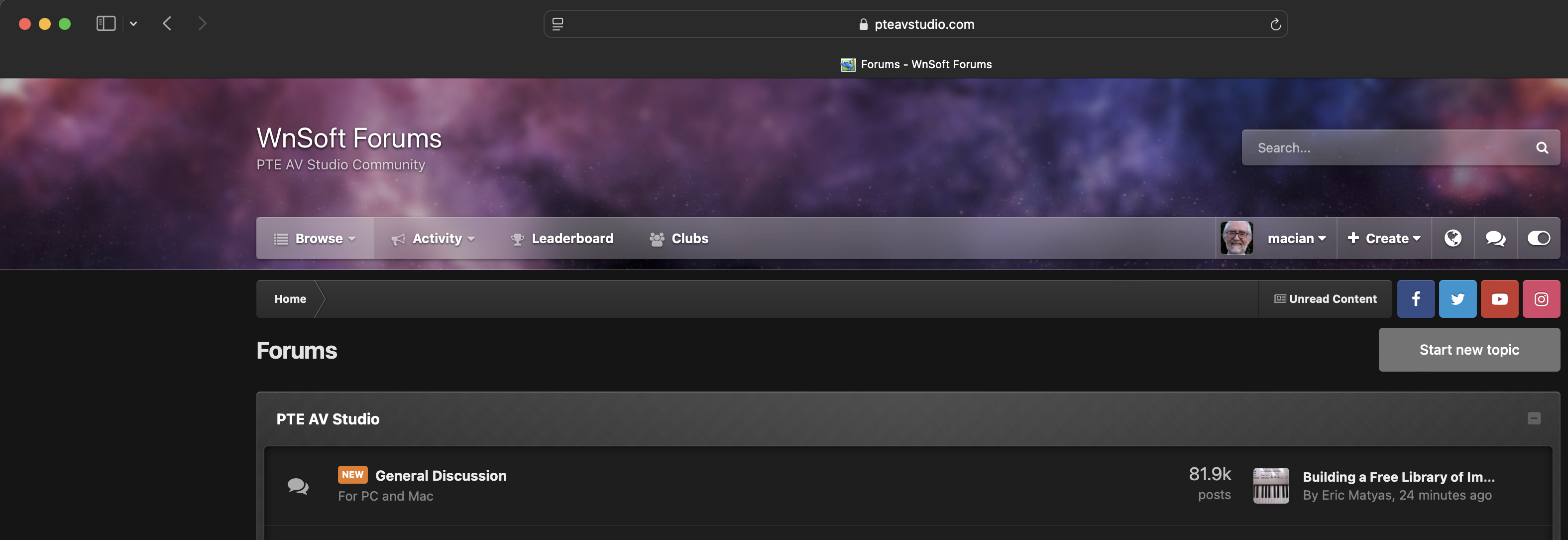The image size is (1568, 540).
Task: Open the Twitter social link icon
Action: click(x=1457, y=299)
